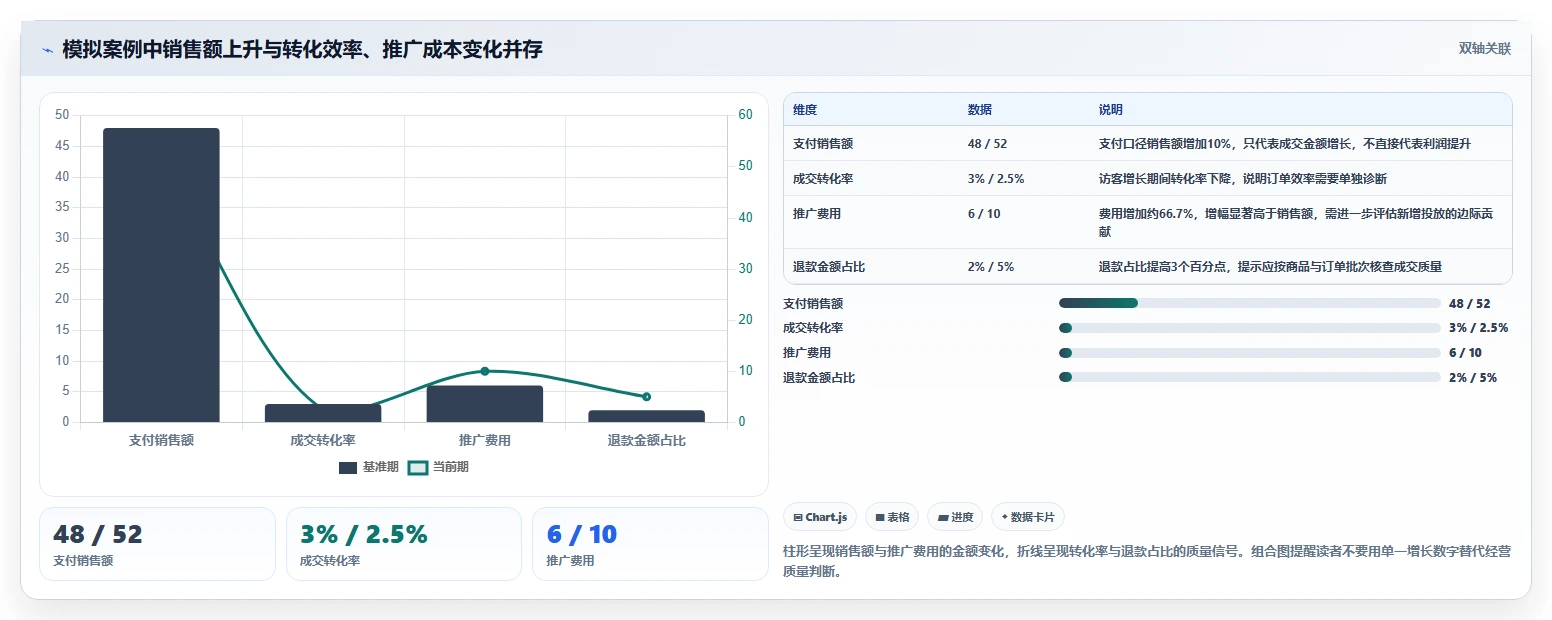Click the 成交转化率 progress bar
The height and width of the screenshot is (620, 1552).
coord(1249,328)
